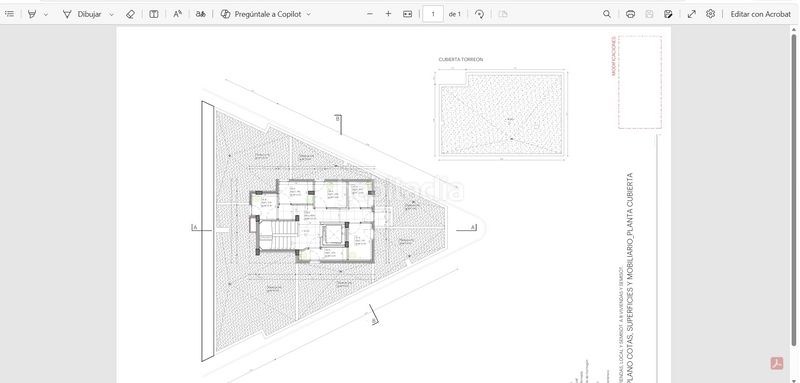800x383 pixels.
Task: Print the PDF document
Action: tap(630, 14)
